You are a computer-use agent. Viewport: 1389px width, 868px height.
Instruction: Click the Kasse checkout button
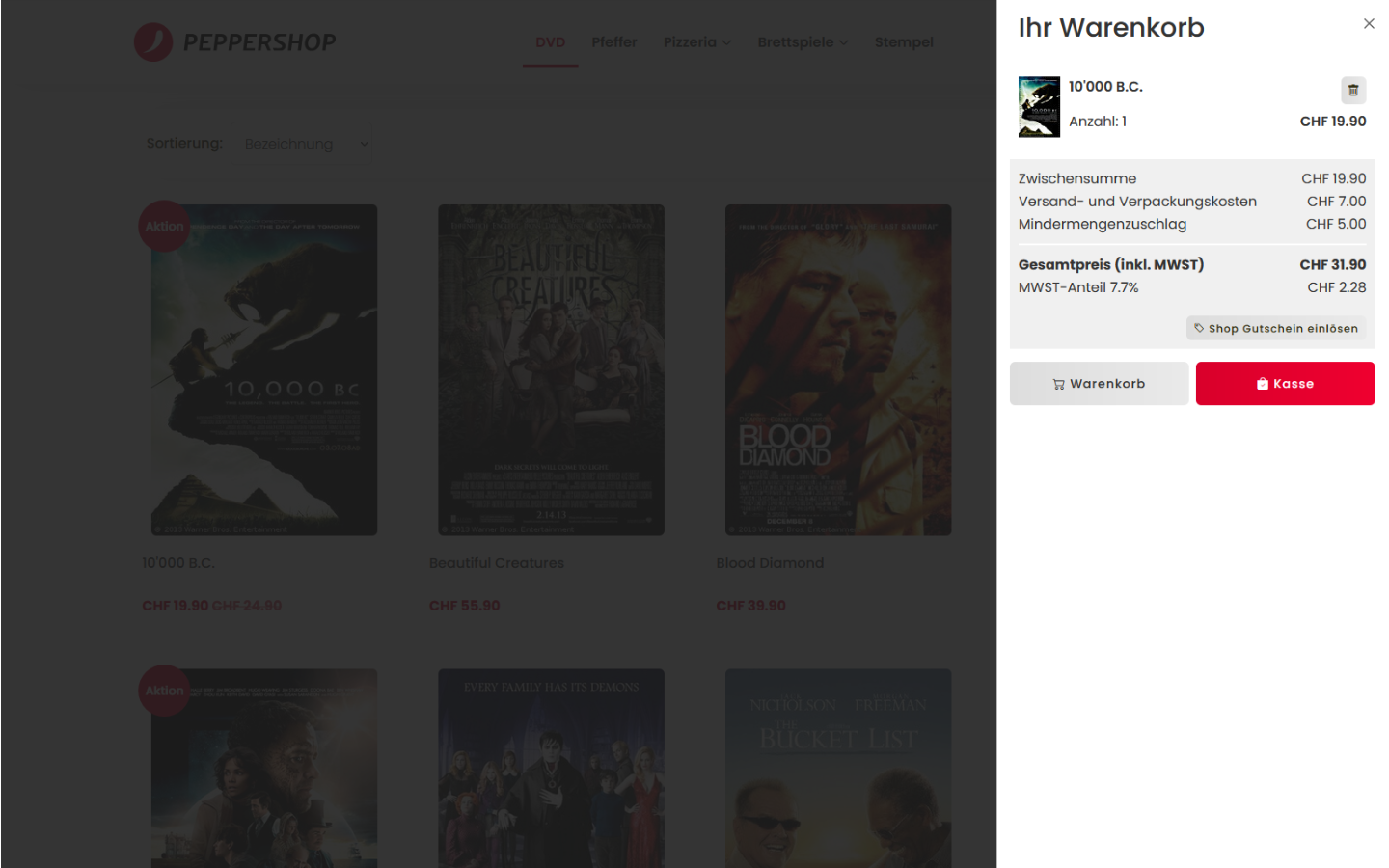point(1285,384)
